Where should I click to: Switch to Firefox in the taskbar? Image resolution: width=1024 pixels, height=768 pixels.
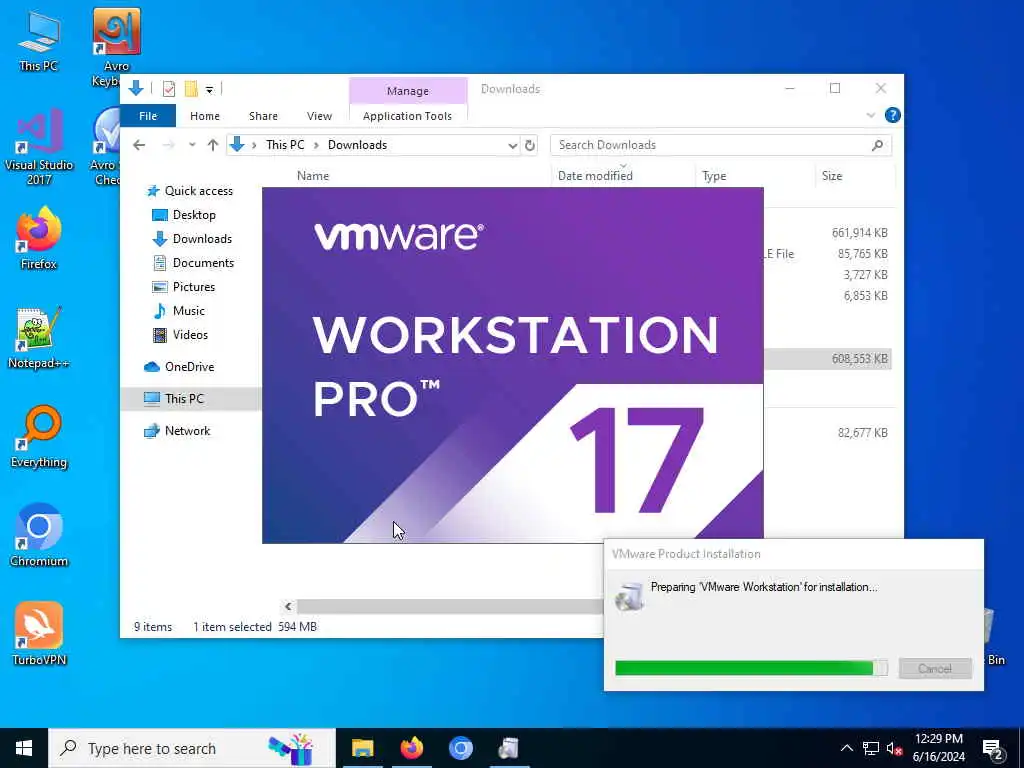pos(411,748)
